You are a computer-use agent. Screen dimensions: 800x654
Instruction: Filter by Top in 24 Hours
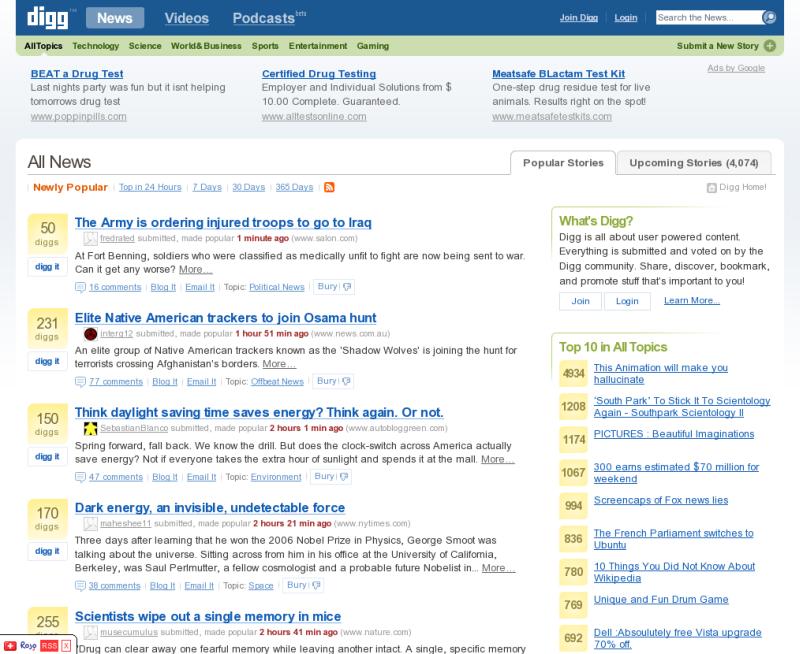click(x=150, y=187)
